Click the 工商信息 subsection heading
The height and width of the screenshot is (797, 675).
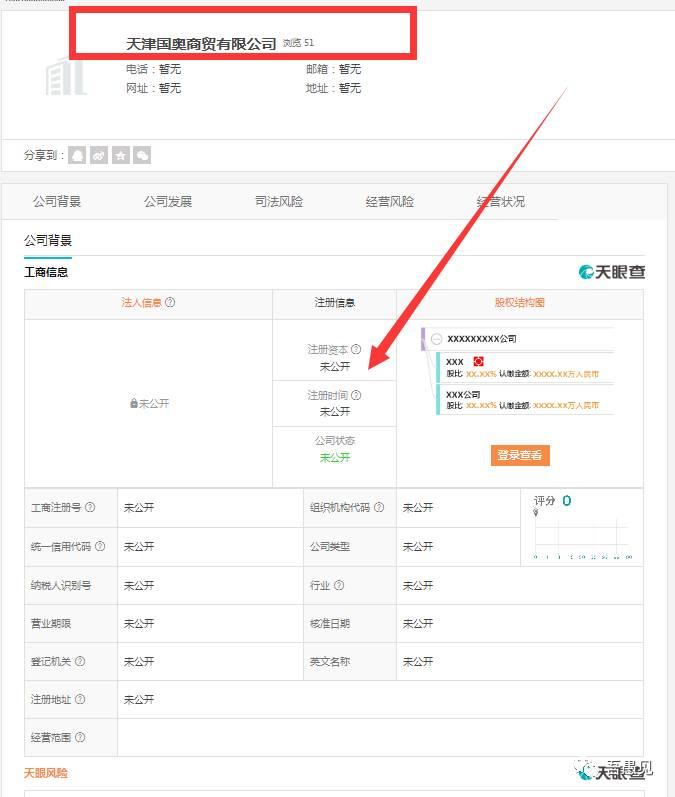click(x=46, y=272)
